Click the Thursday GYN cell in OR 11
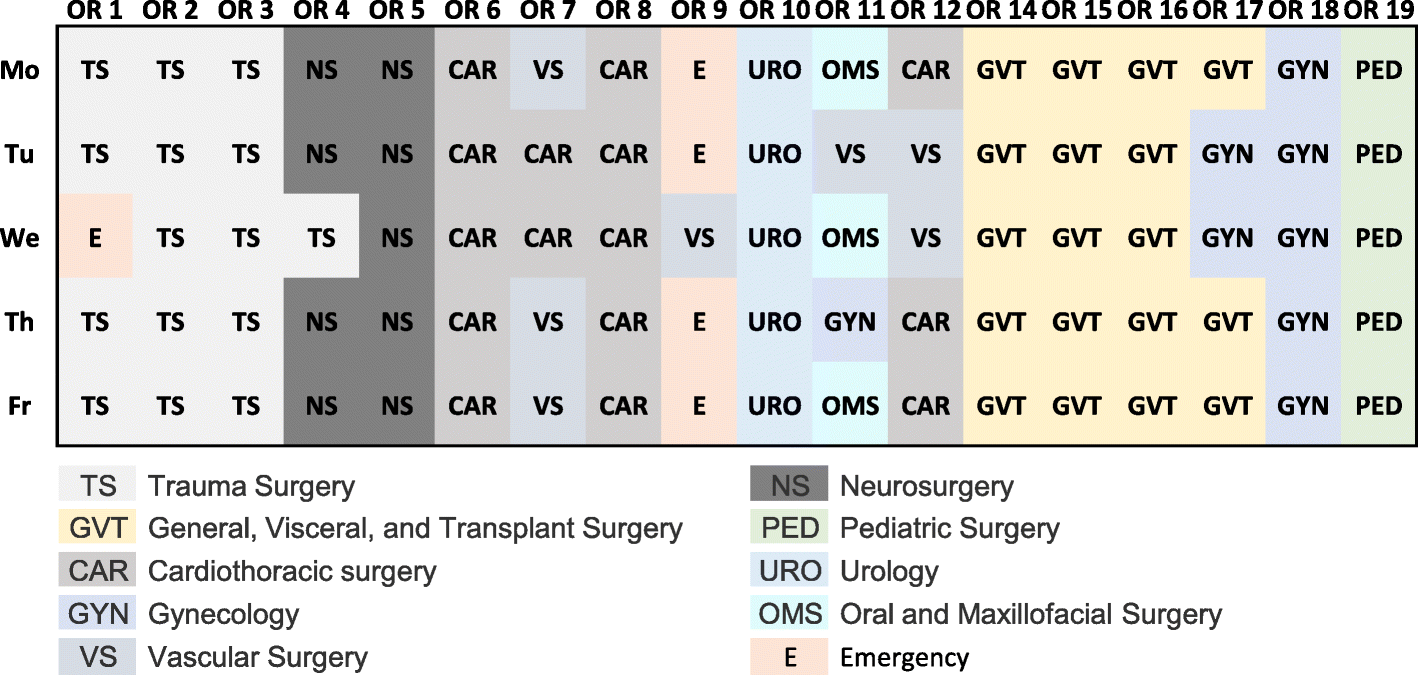This screenshot has width=1418, height=675. (850, 323)
